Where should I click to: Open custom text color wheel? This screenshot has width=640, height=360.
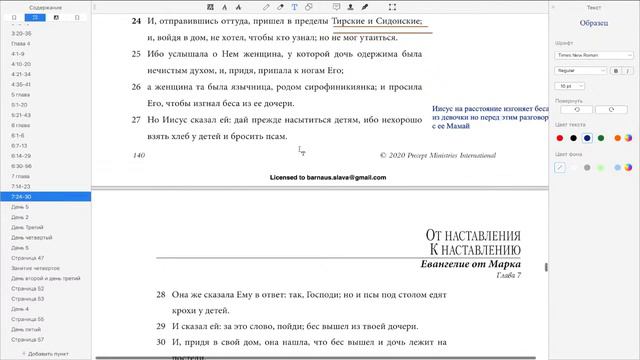click(x=629, y=138)
